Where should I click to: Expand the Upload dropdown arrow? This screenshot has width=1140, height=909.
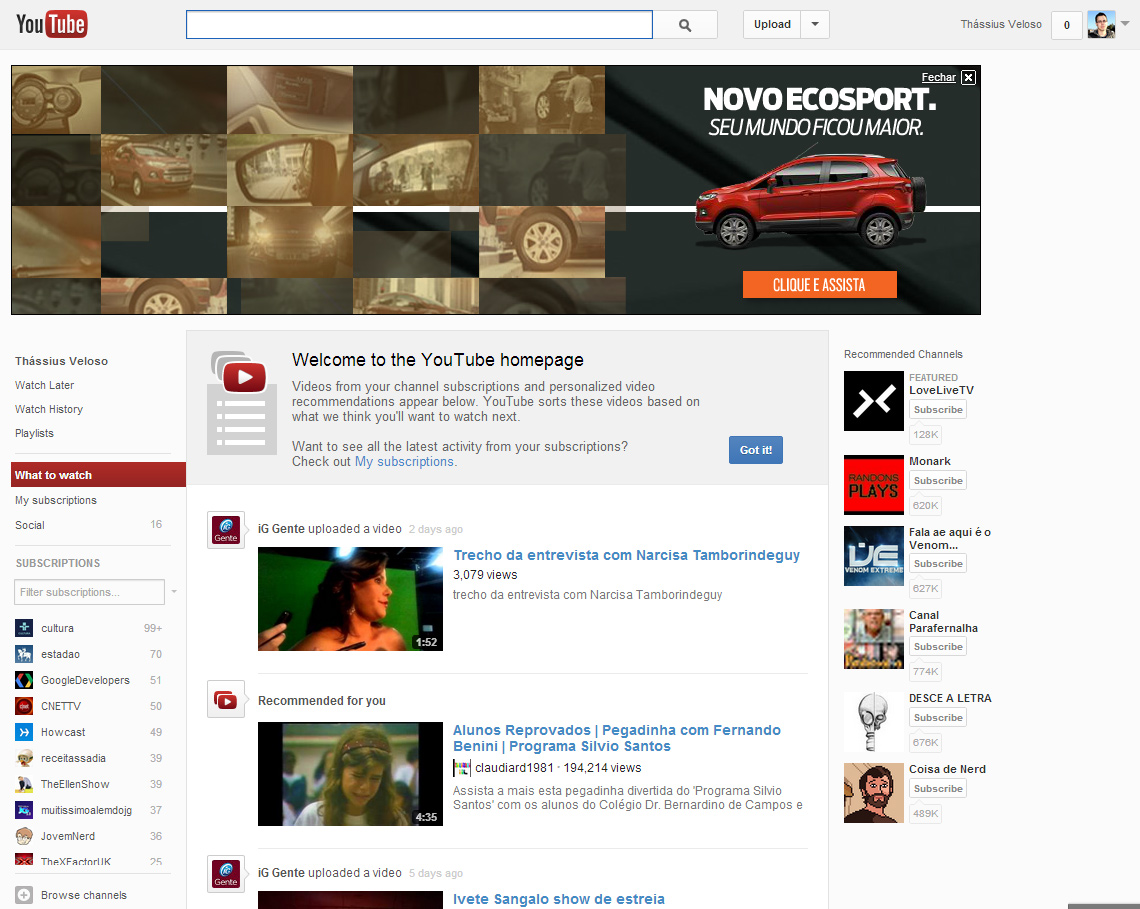815,25
